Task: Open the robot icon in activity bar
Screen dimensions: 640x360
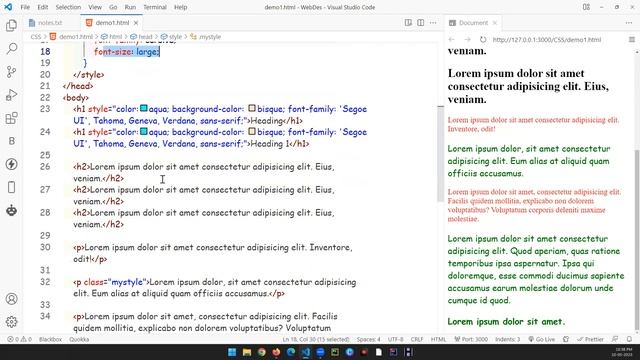Action: 11,211
